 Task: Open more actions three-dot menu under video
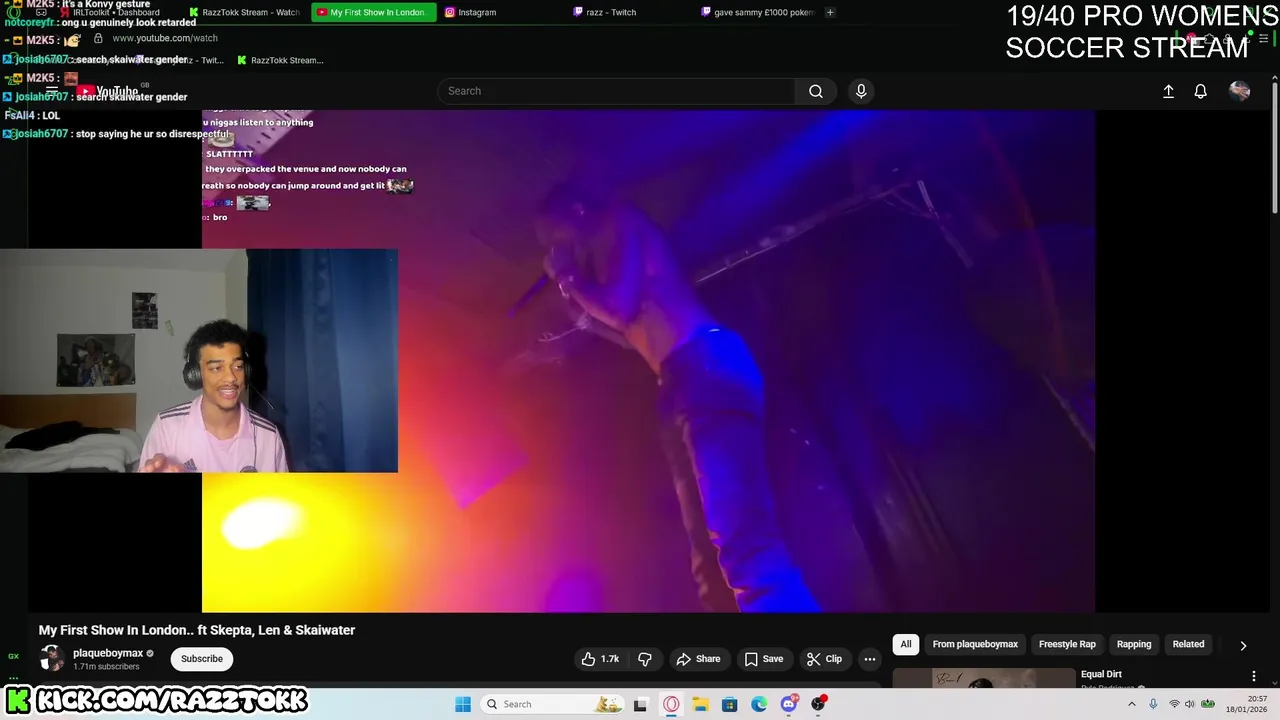coord(870,659)
